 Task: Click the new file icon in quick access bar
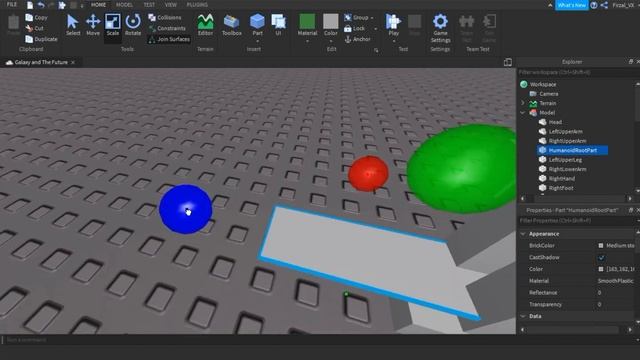coord(30,5)
